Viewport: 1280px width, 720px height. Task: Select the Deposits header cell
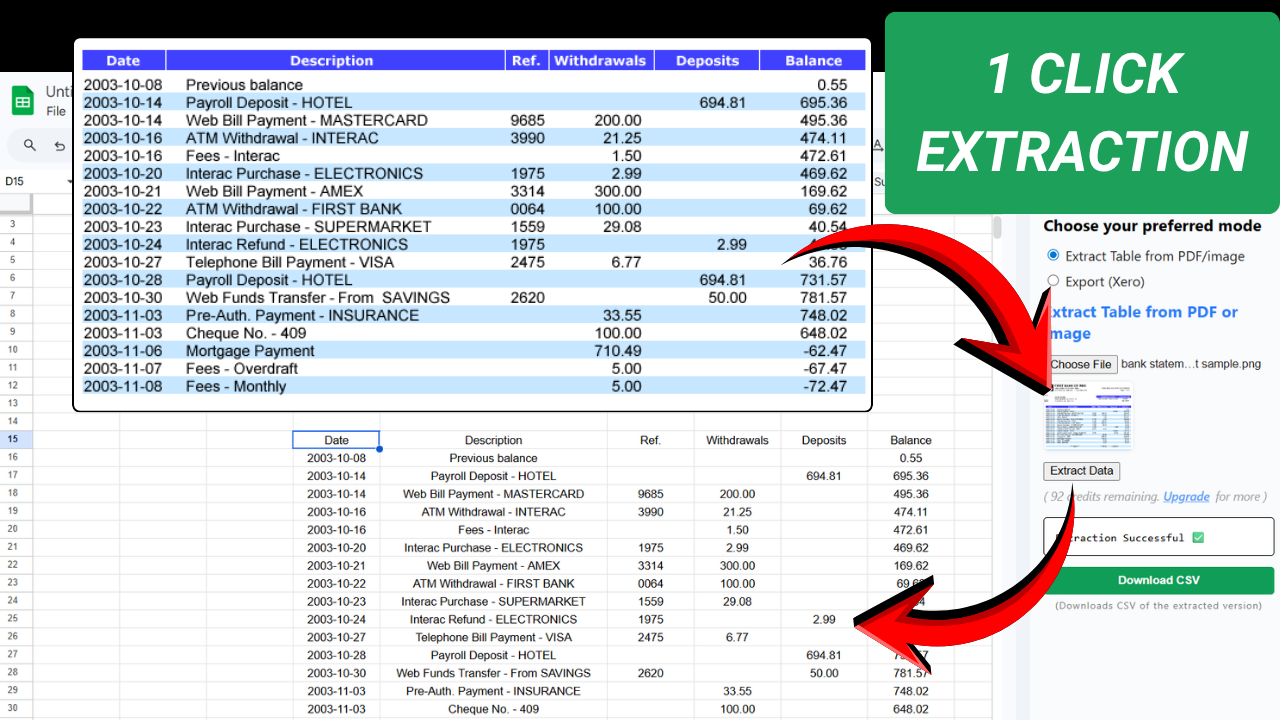(x=824, y=440)
